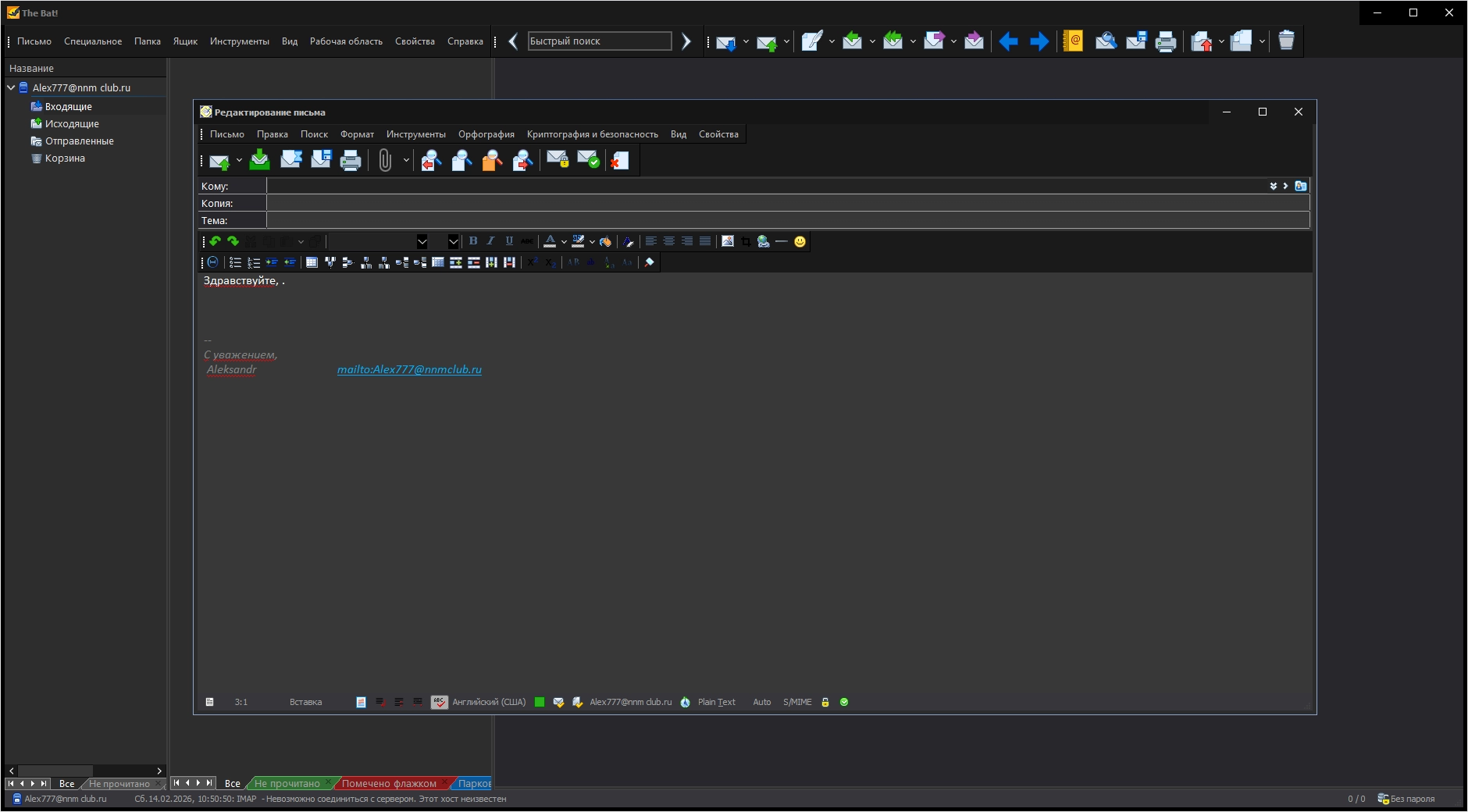
Task: Open the font name dropdown
Action: coord(422,242)
